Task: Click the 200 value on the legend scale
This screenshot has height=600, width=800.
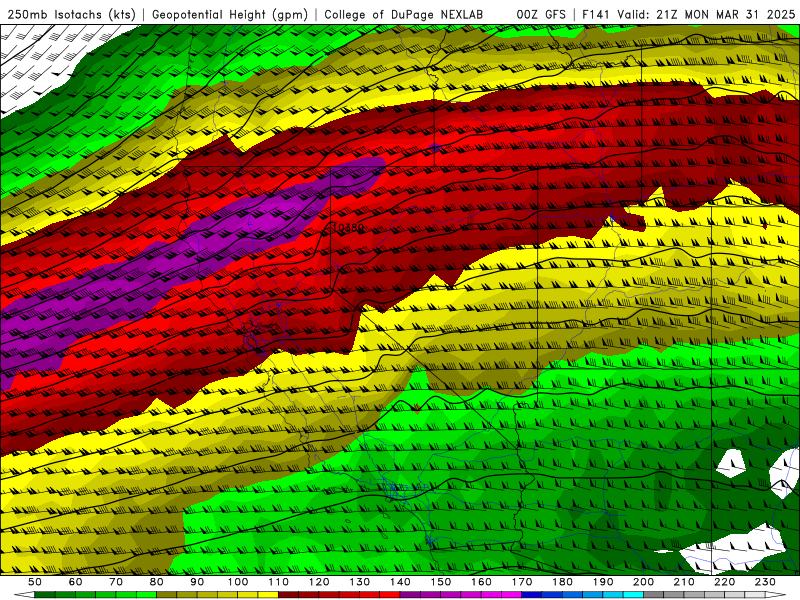Action: coord(643,582)
